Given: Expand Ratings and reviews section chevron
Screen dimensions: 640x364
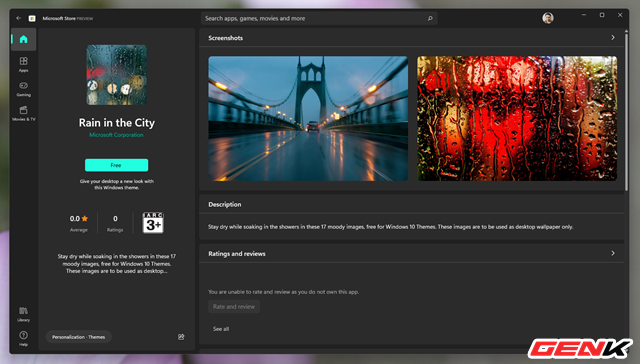Looking at the screenshot, I should point(613,253).
